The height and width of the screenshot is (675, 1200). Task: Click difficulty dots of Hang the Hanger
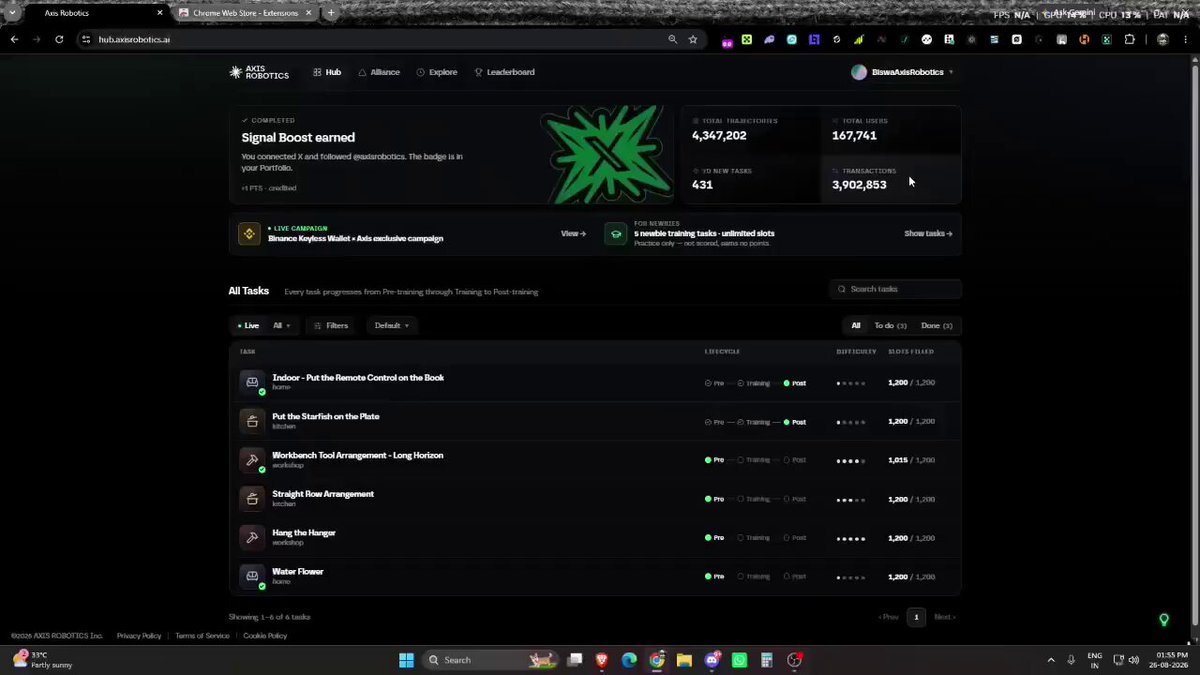(851, 539)
